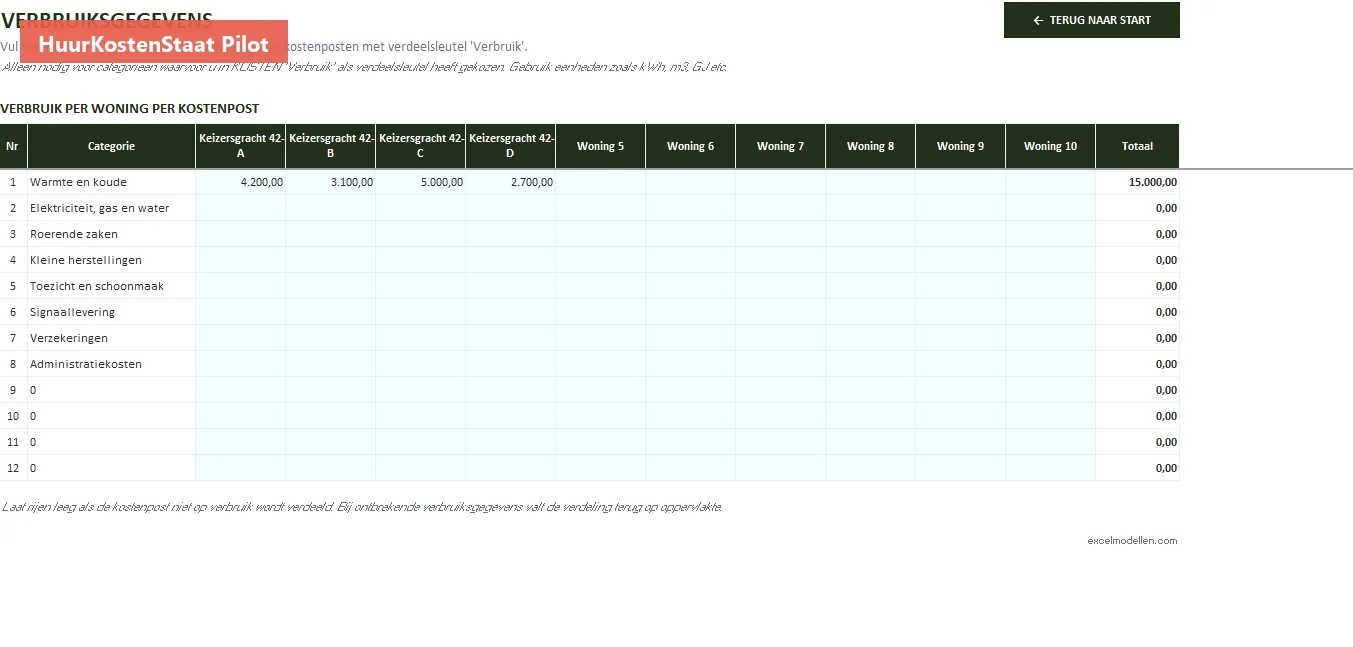Screen dimensions: 1353x647
Task: Select the Woning 8 cell for Administratiekosten
Action: coord(871,364)
